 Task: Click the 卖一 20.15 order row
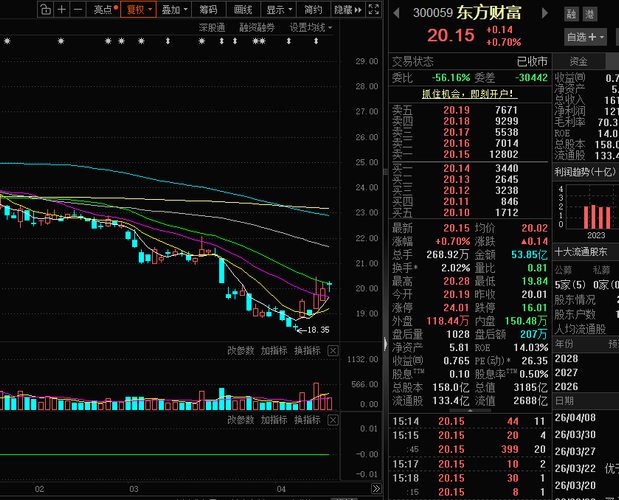[470, 154]
